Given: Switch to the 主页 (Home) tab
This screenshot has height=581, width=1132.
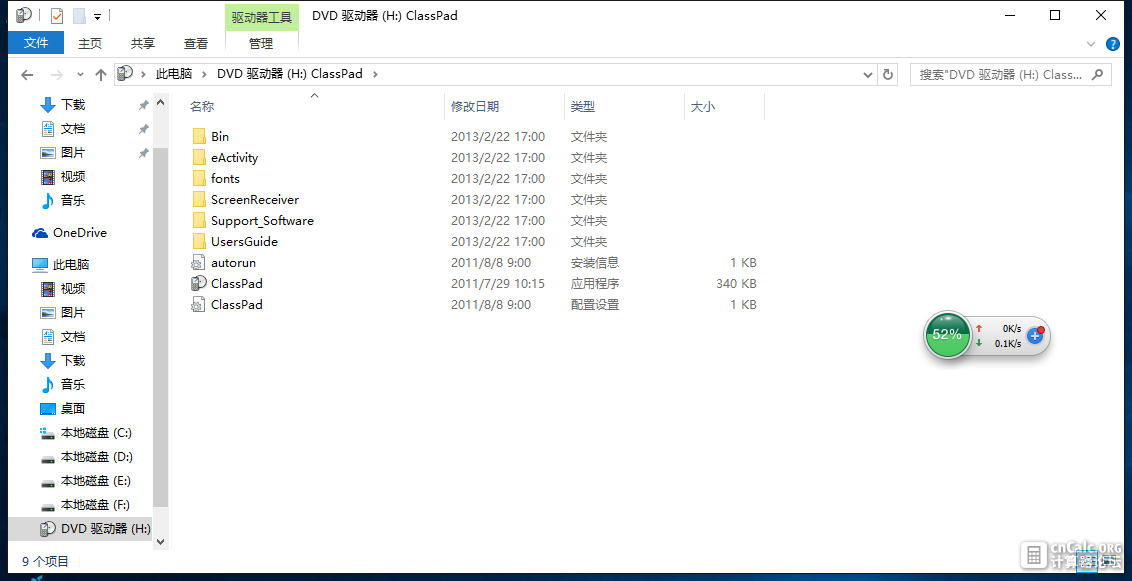Looking at the screenshot, I should (x=90, y=43).
